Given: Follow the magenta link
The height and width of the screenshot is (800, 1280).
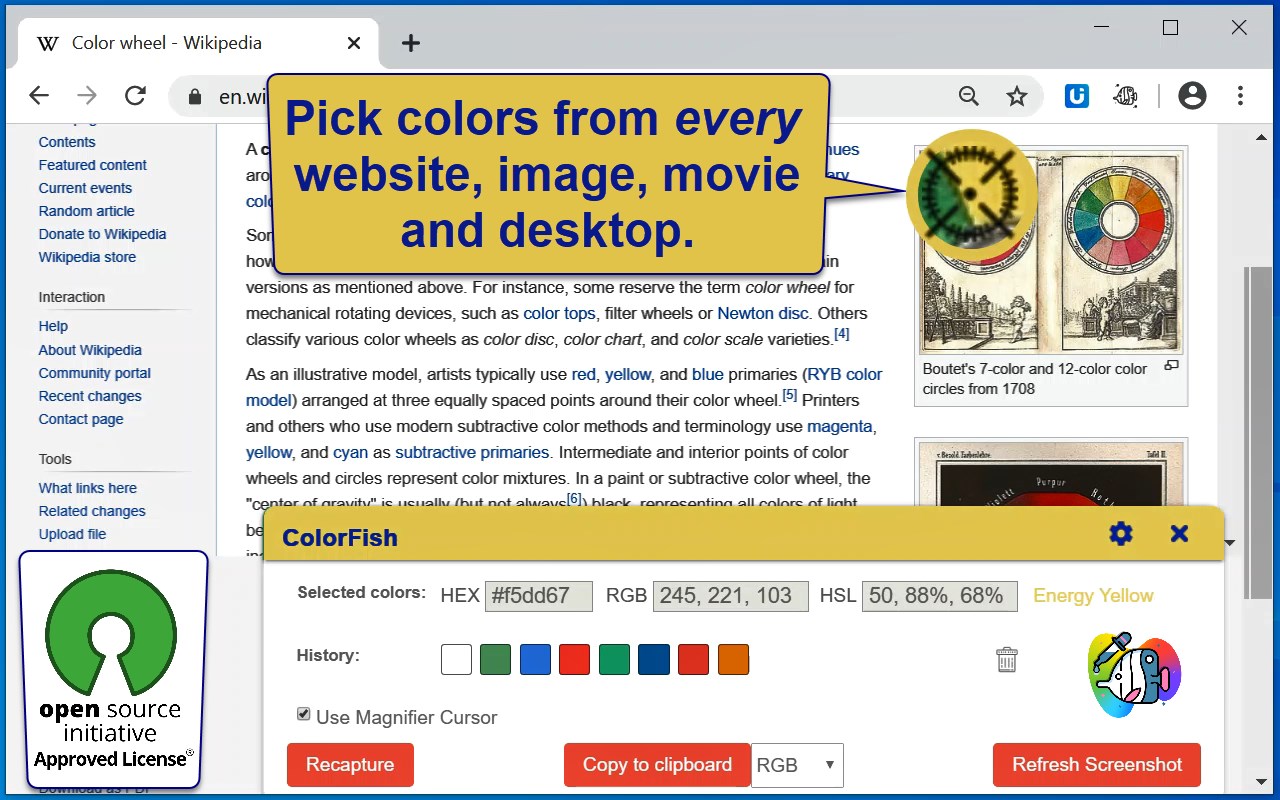Looking at the screenshot, I should [x=841, y=426].
